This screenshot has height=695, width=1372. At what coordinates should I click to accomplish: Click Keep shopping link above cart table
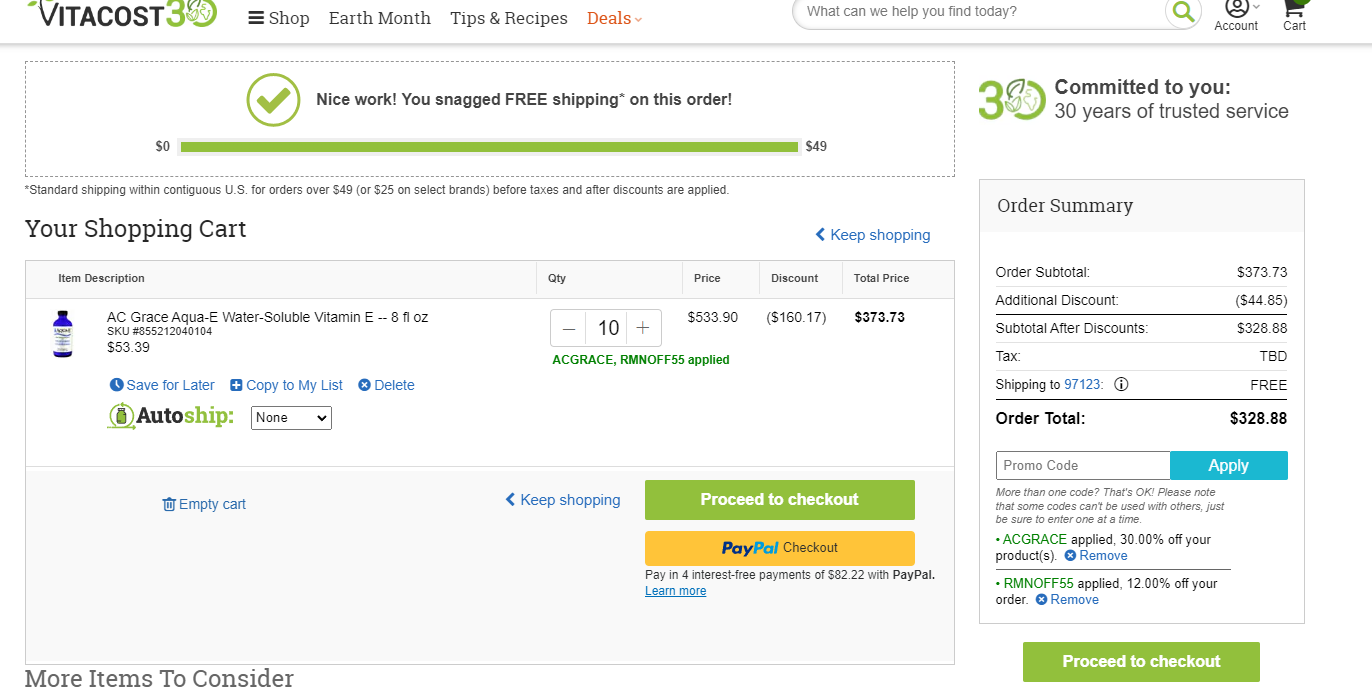pyautogui.click(x=873, y=235)
